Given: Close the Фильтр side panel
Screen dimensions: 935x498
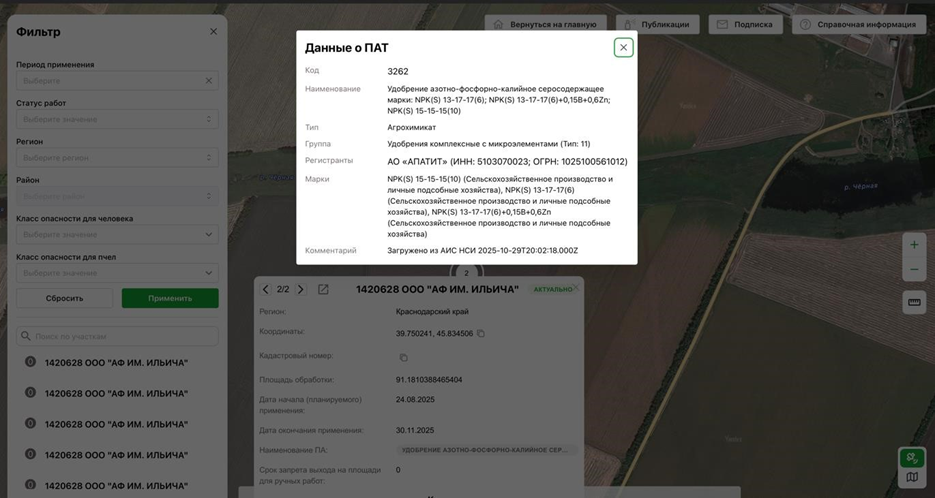Looking at the screenshot, I should pyautogui.click(x=213, y=32).
